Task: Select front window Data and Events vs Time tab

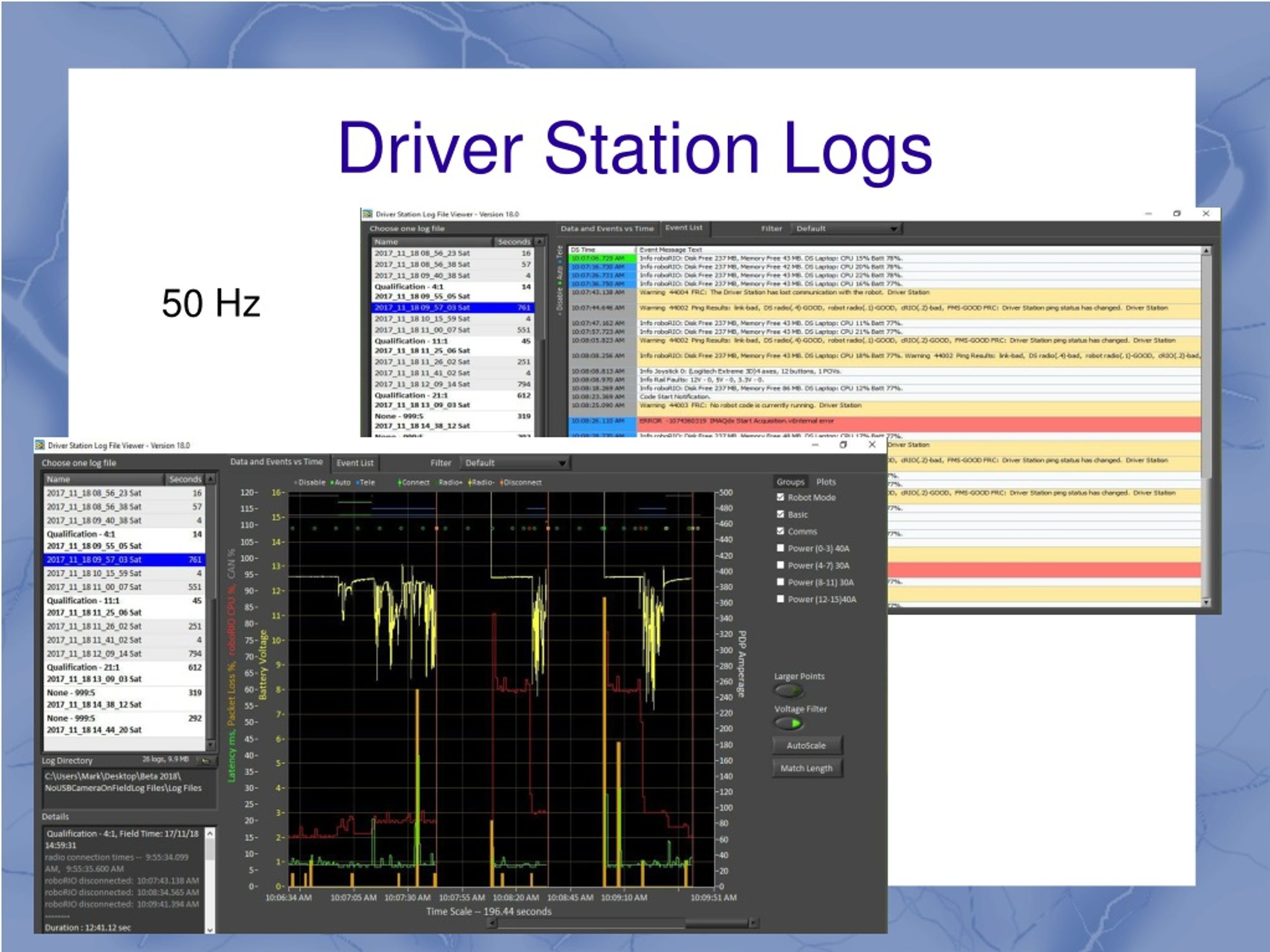Action: pyautogui.click(x=276, y=462)
